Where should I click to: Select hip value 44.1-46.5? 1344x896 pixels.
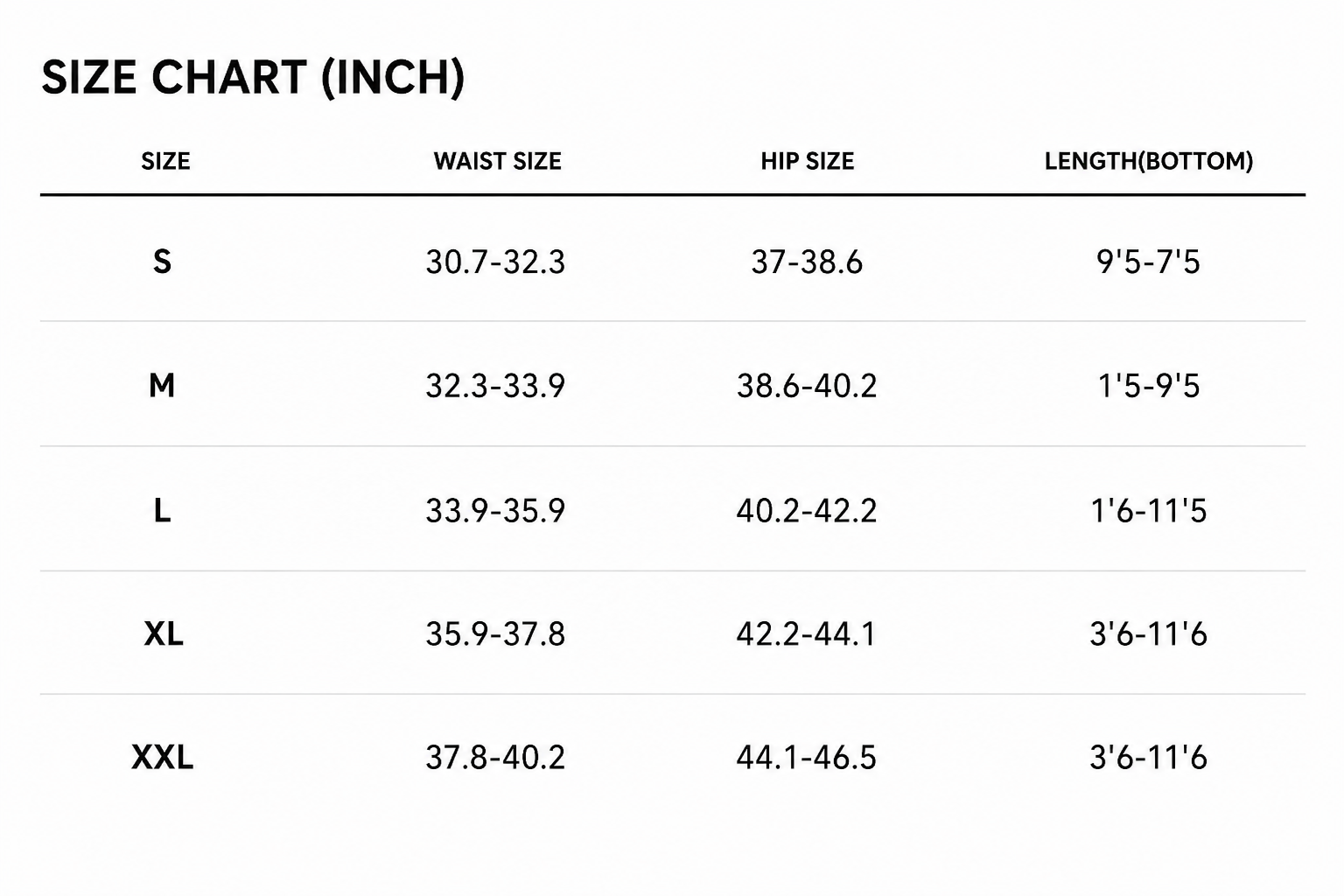(x=806, y=757)
